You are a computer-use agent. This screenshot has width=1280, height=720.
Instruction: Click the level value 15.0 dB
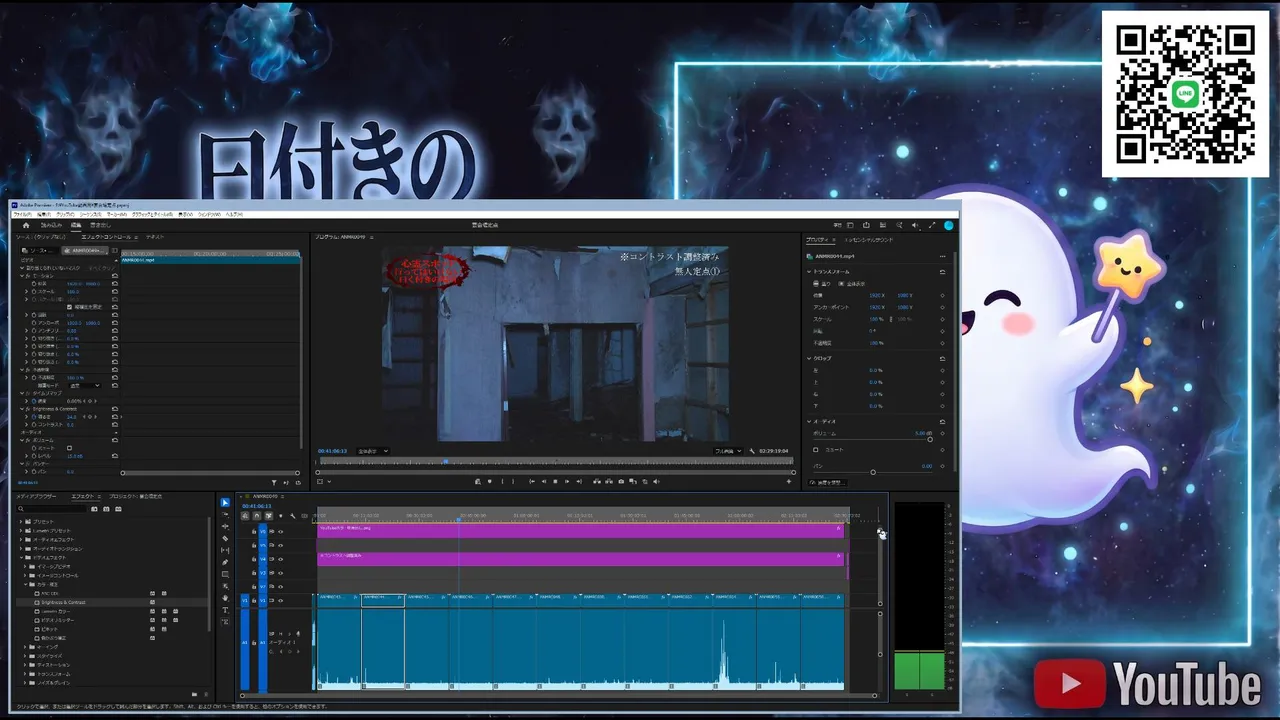(x=75, y=456)
